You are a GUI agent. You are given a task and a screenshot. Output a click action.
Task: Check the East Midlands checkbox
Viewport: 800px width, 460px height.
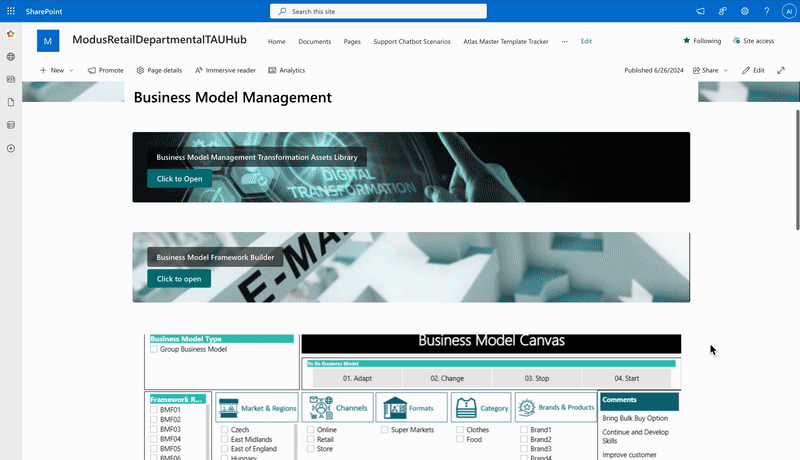224,440
